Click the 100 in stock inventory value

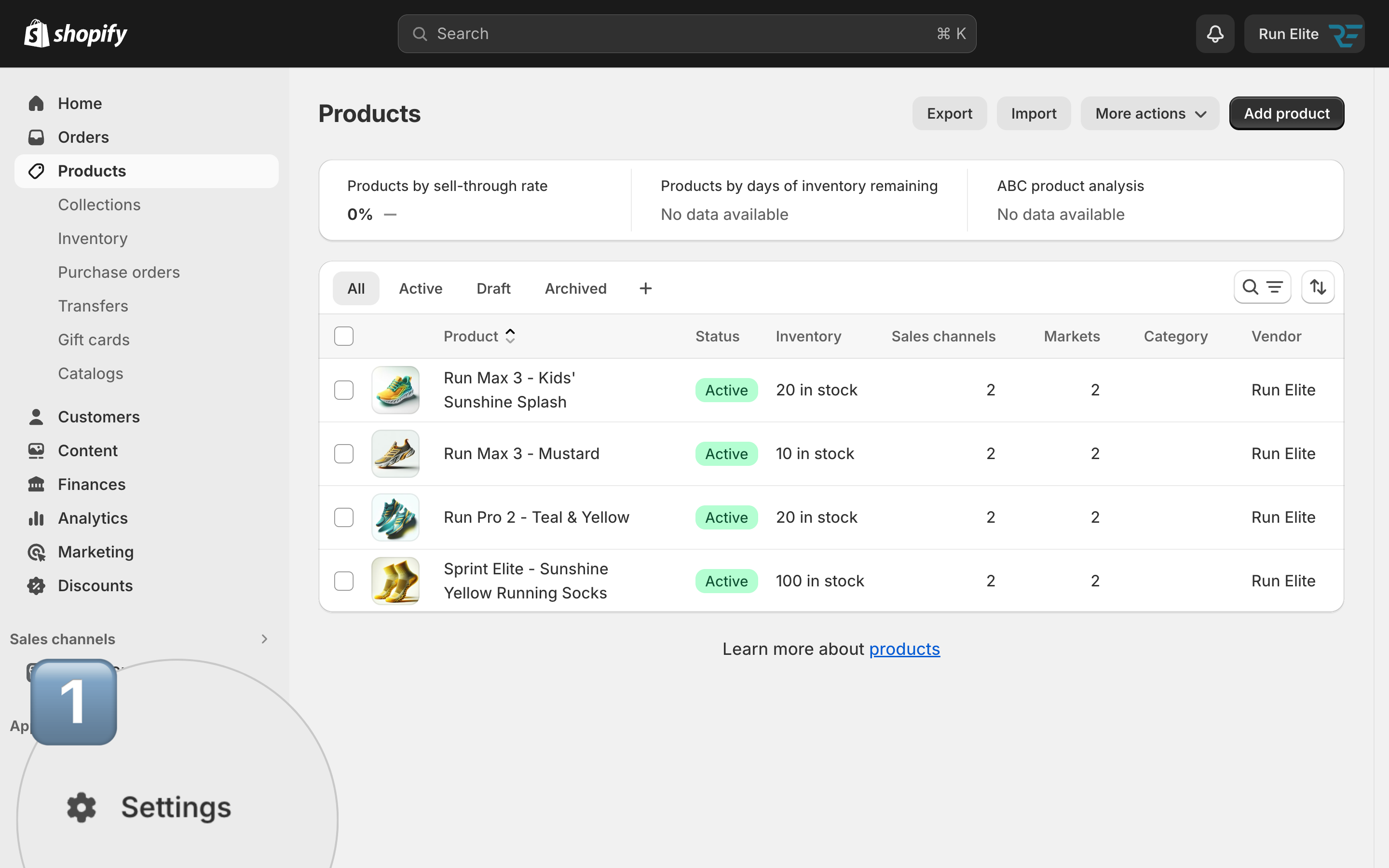[x=819, y=581]
